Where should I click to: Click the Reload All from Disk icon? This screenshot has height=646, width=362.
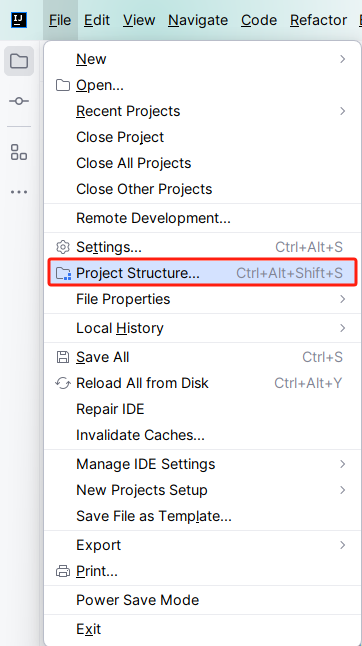click(x=63, y=383)
